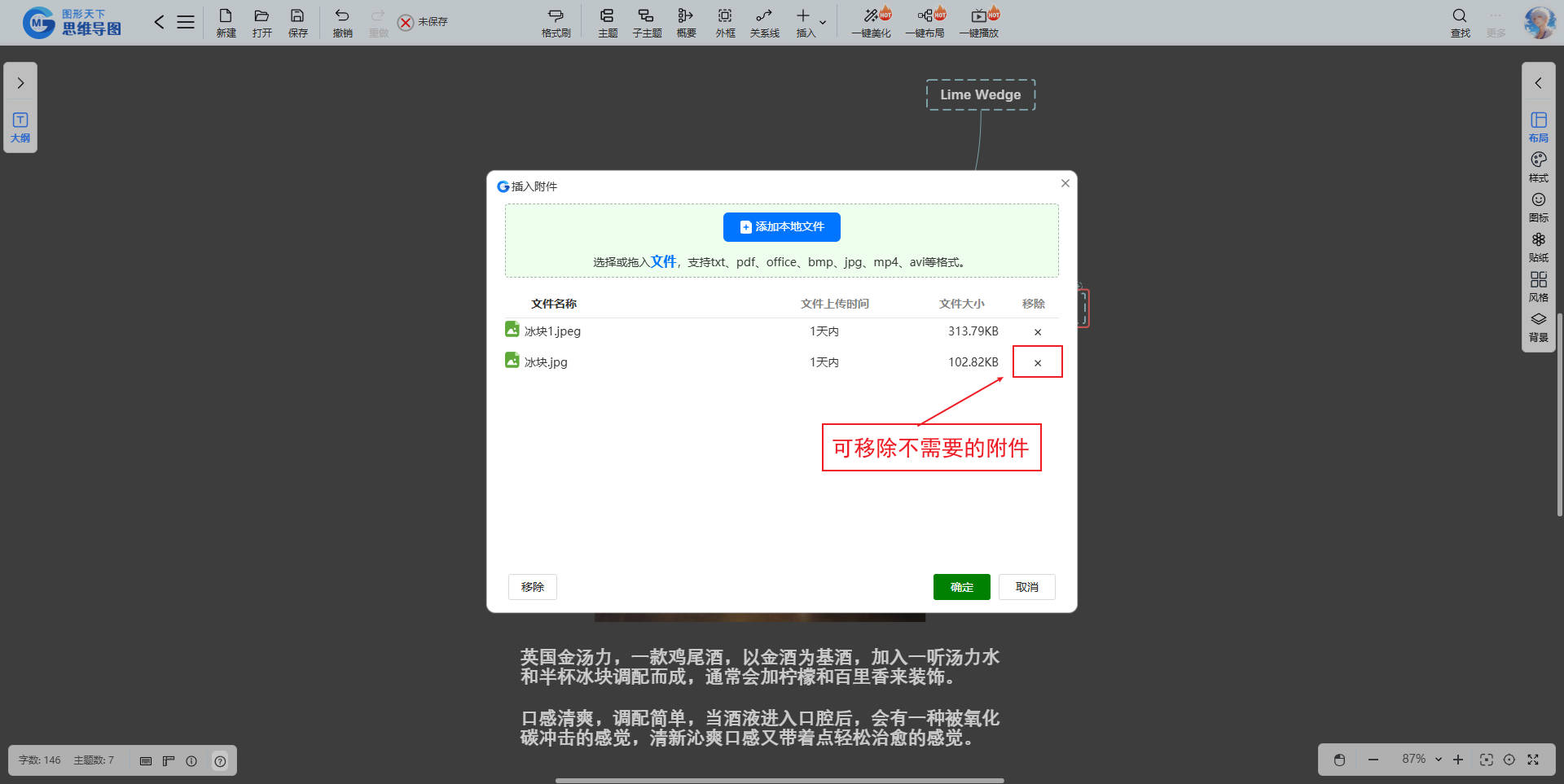Remove the 冰块.jpg attachment

point(1037,362)
